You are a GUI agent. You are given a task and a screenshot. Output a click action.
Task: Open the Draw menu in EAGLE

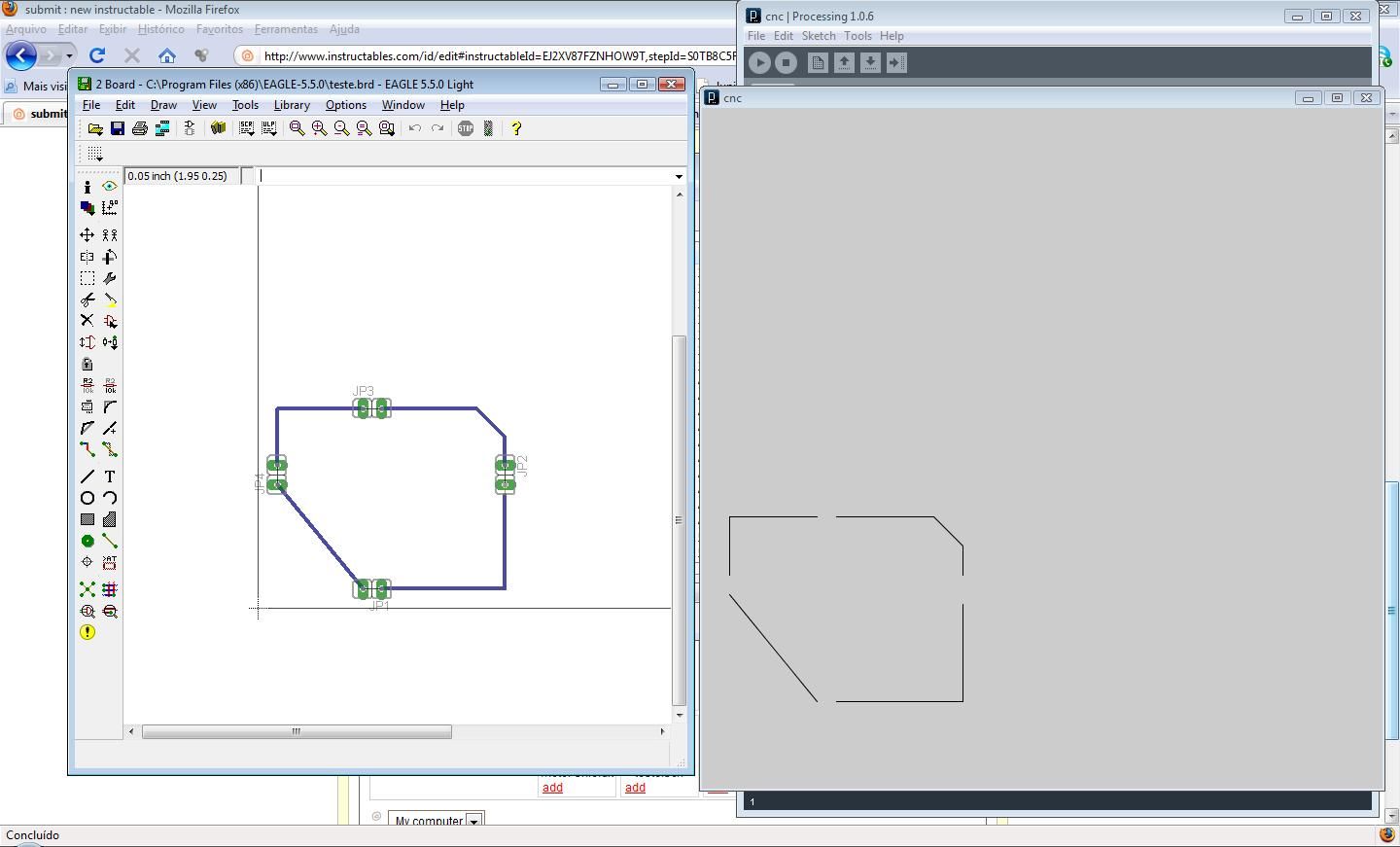coord(163,104)
